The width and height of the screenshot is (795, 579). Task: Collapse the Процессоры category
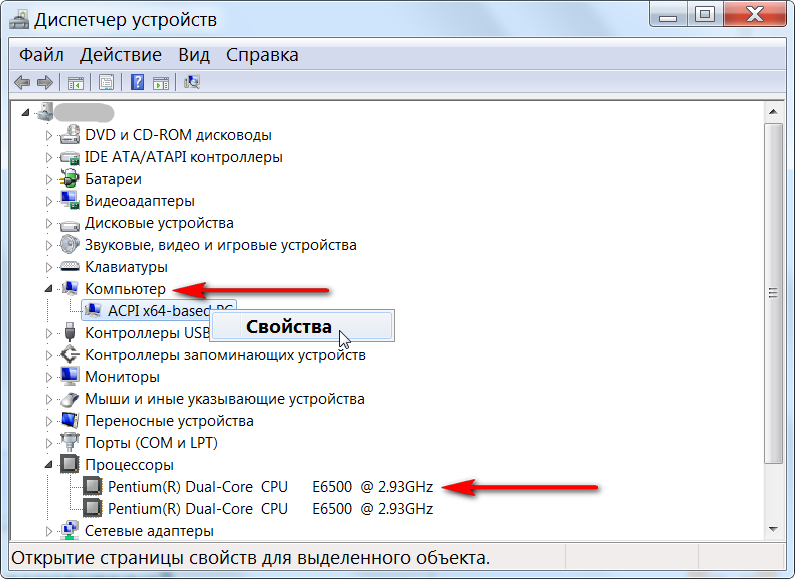[x=49, y=464]
